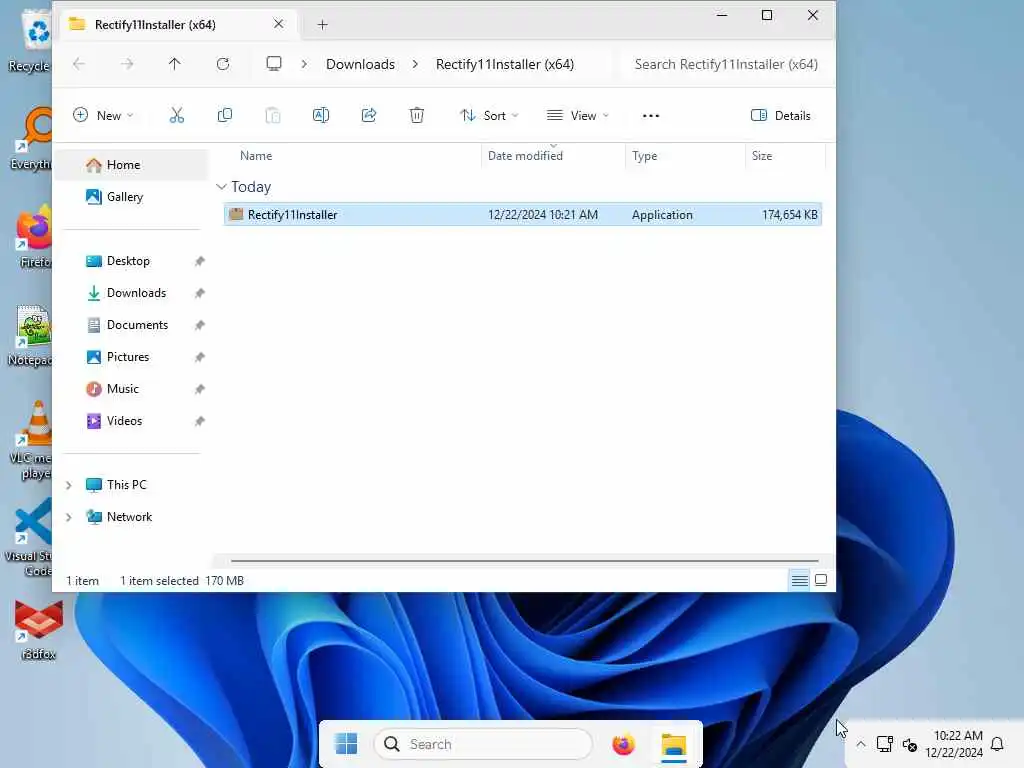Expand Network in navigation pane
The height and width of the screenshot is (768, 1024).
[69, 517]
